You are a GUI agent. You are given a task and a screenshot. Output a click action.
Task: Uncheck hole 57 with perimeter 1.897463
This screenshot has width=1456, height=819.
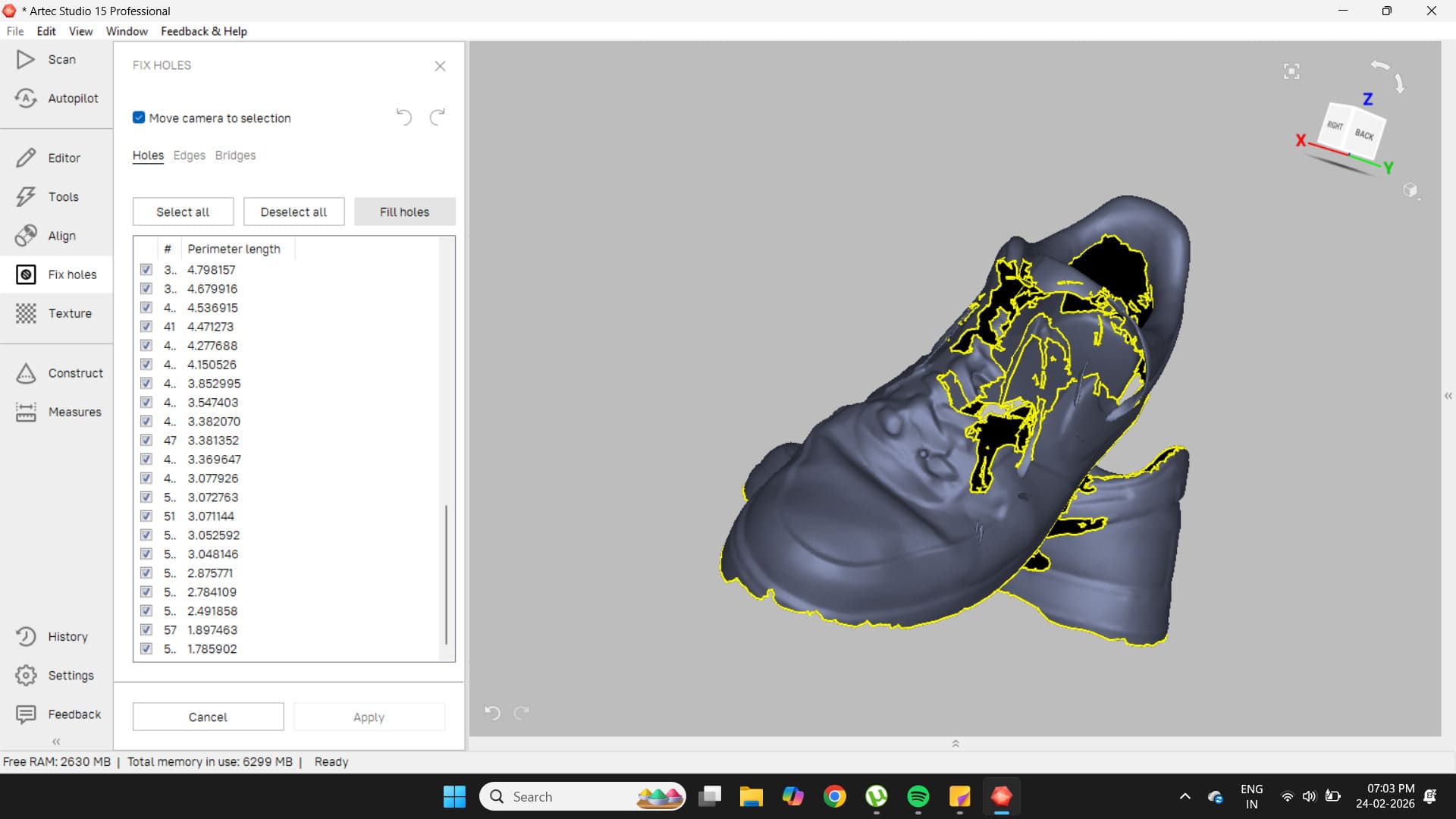click(146, 630)
